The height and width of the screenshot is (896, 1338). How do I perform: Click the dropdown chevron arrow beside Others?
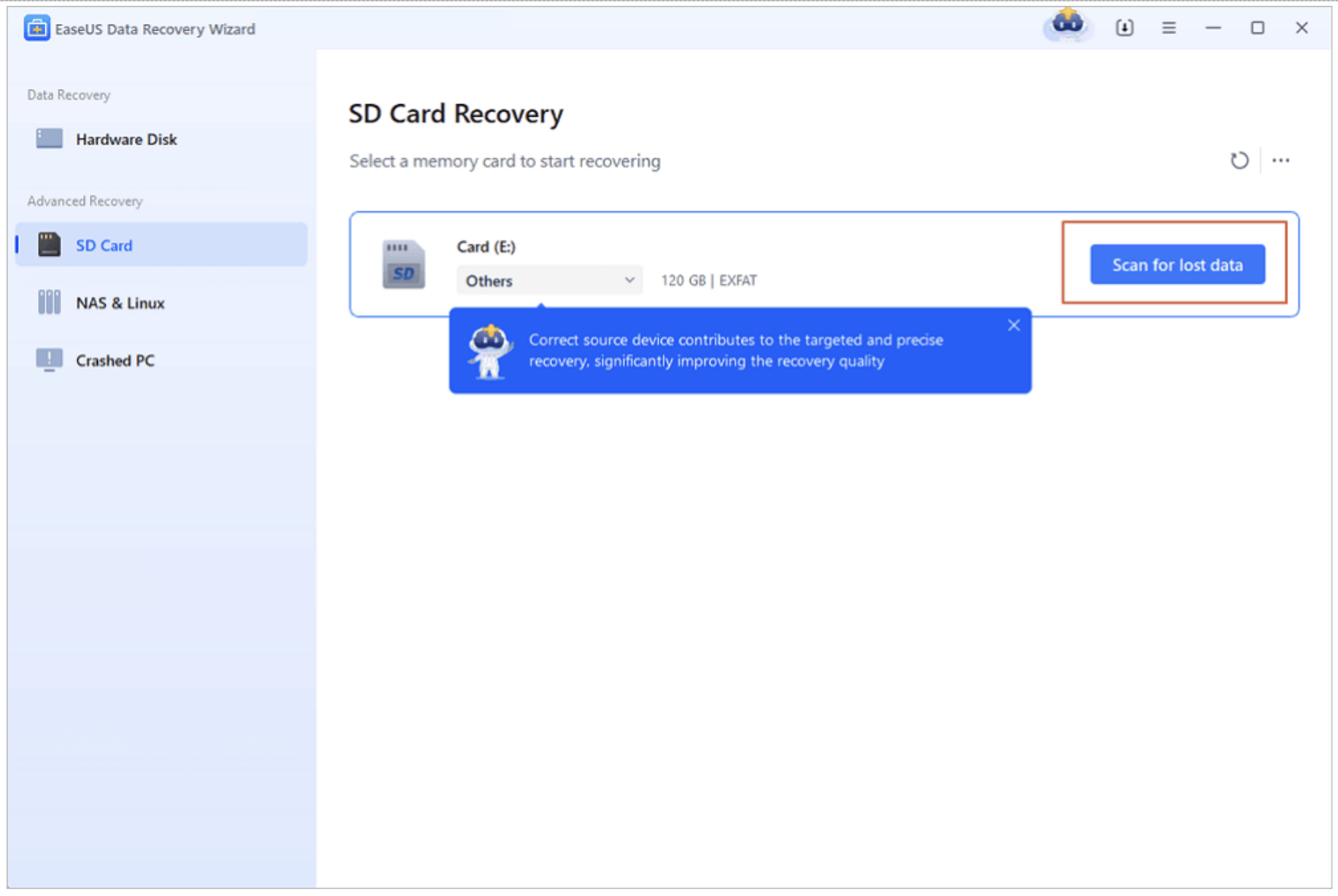click(x=629, y=280)
